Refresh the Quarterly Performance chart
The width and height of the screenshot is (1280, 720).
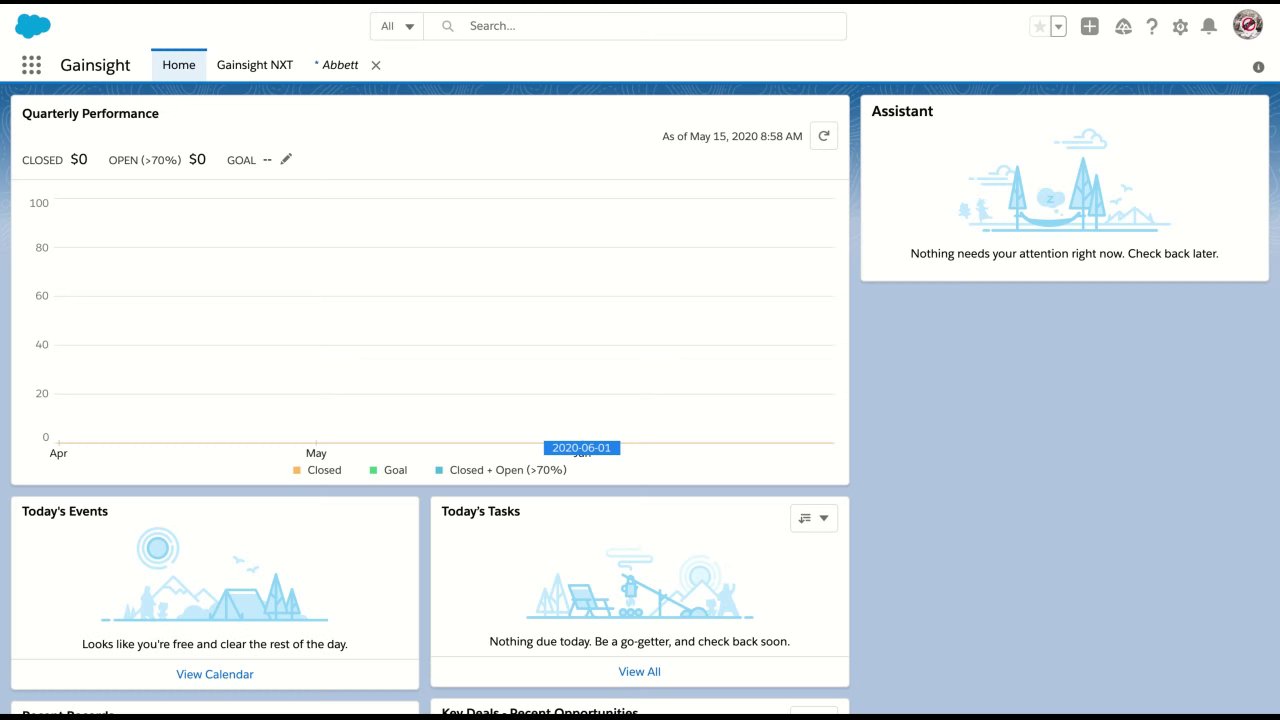tap(824, 136)
